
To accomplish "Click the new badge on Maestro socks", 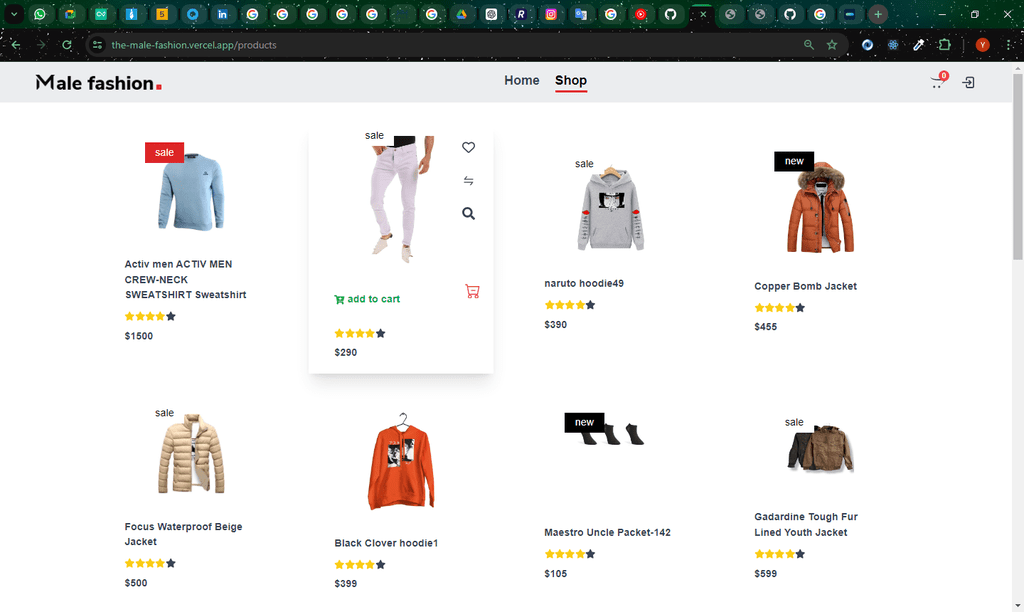I will coord(584,422).
